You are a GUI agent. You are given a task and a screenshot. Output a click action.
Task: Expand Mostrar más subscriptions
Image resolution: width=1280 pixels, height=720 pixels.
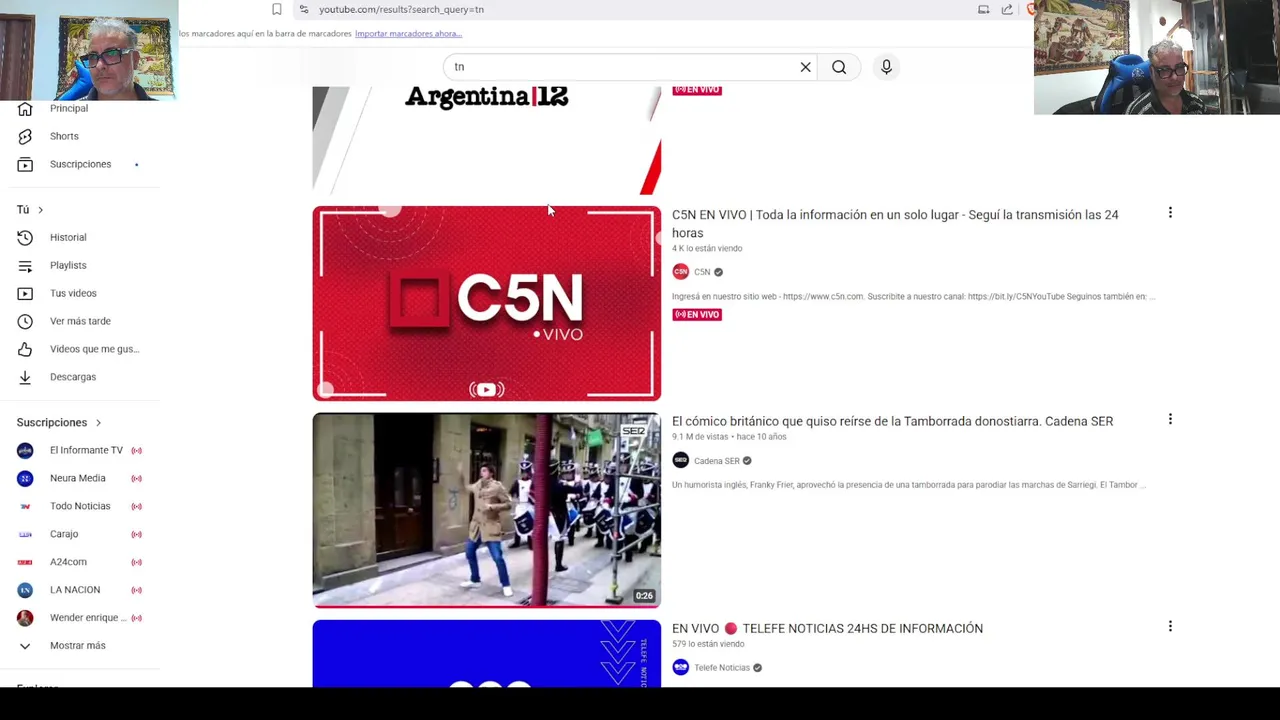[80, 646]
